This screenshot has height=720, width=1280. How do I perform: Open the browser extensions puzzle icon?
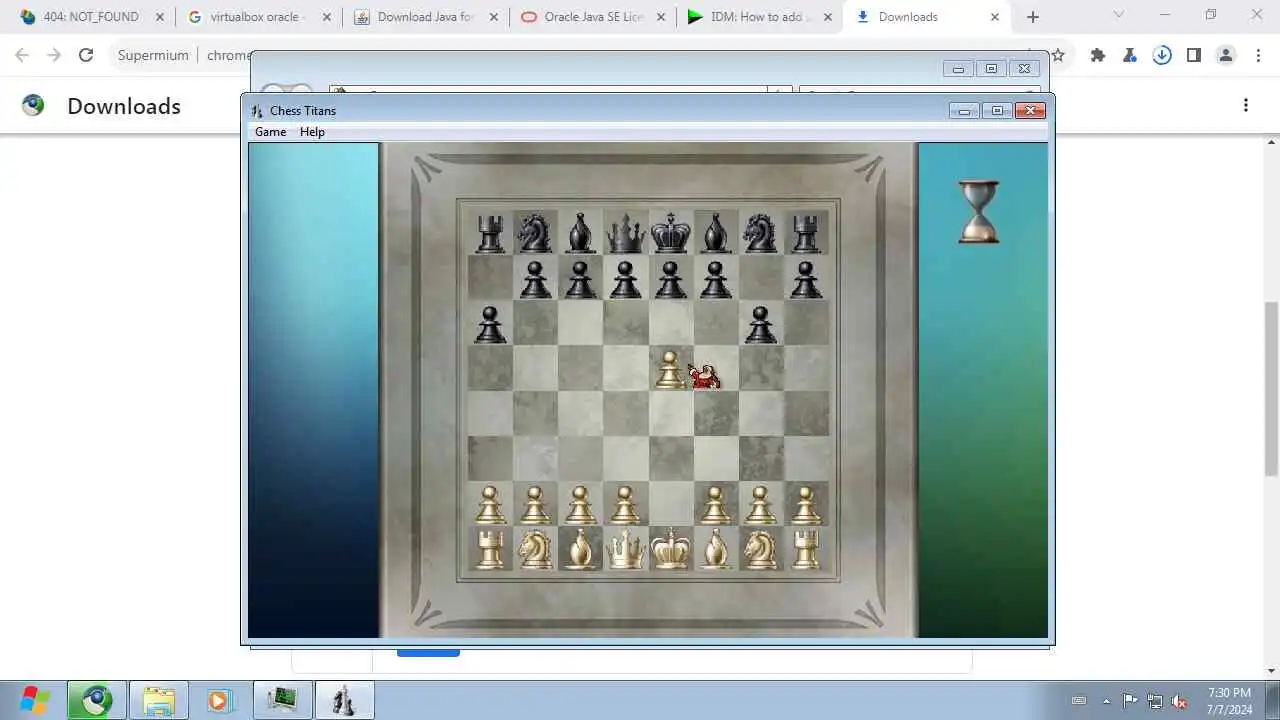click(x=1098, y=55)
